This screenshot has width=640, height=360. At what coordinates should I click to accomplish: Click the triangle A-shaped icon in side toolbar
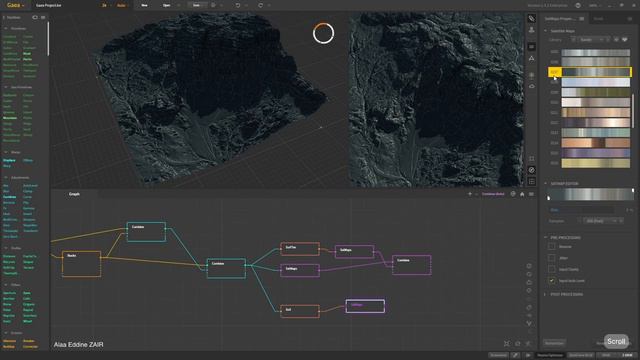531,59
